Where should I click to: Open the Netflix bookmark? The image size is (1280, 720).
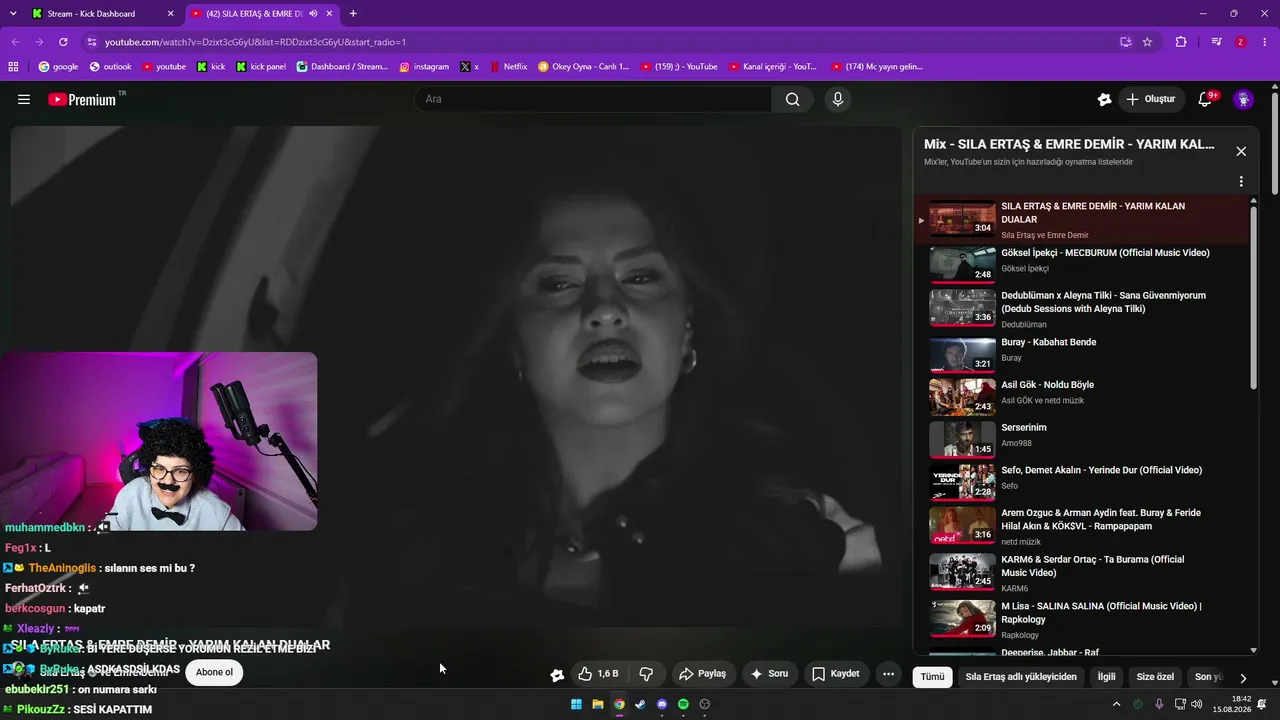click(508, 67)
